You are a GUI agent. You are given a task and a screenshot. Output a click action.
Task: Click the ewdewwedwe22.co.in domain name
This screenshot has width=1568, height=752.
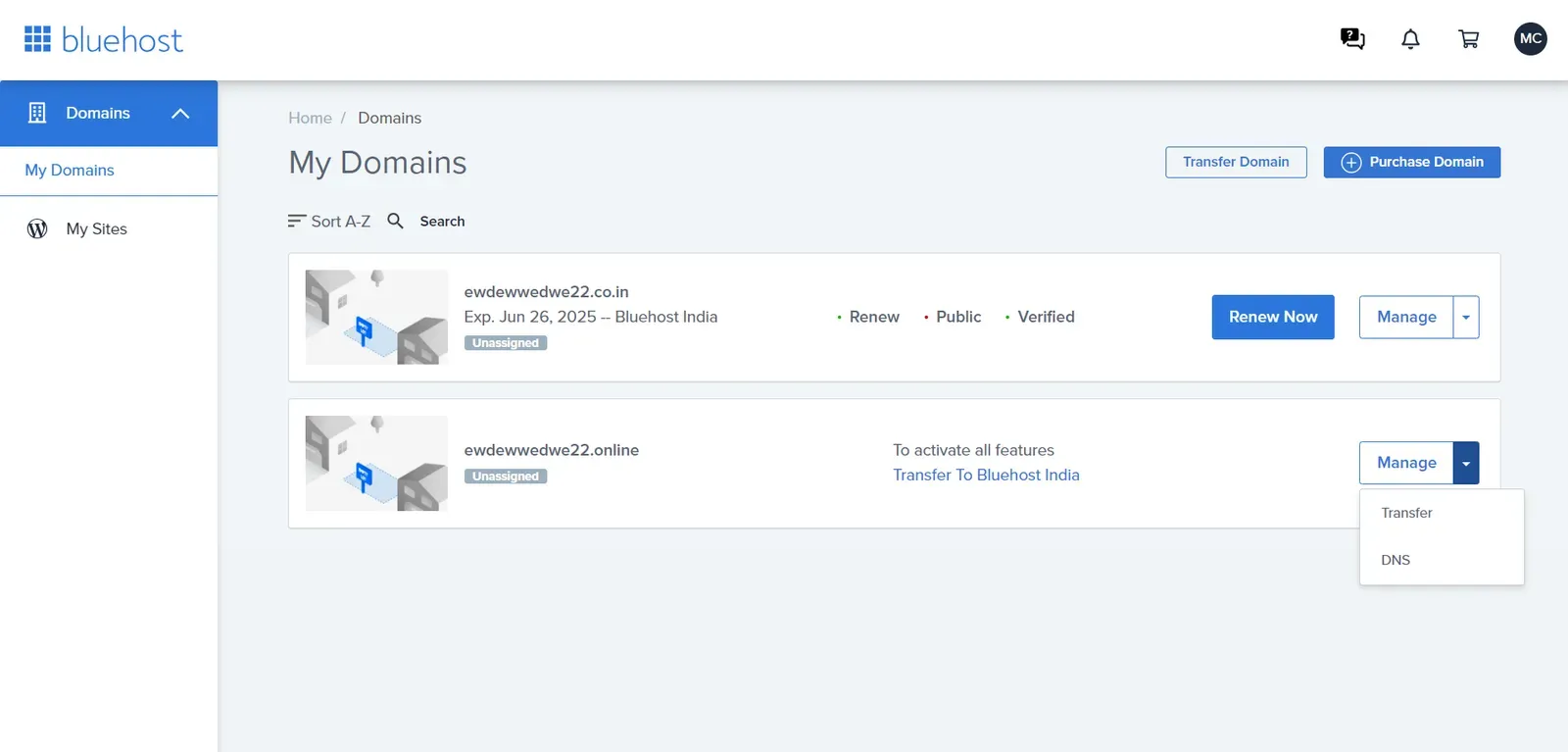point(546,292)
